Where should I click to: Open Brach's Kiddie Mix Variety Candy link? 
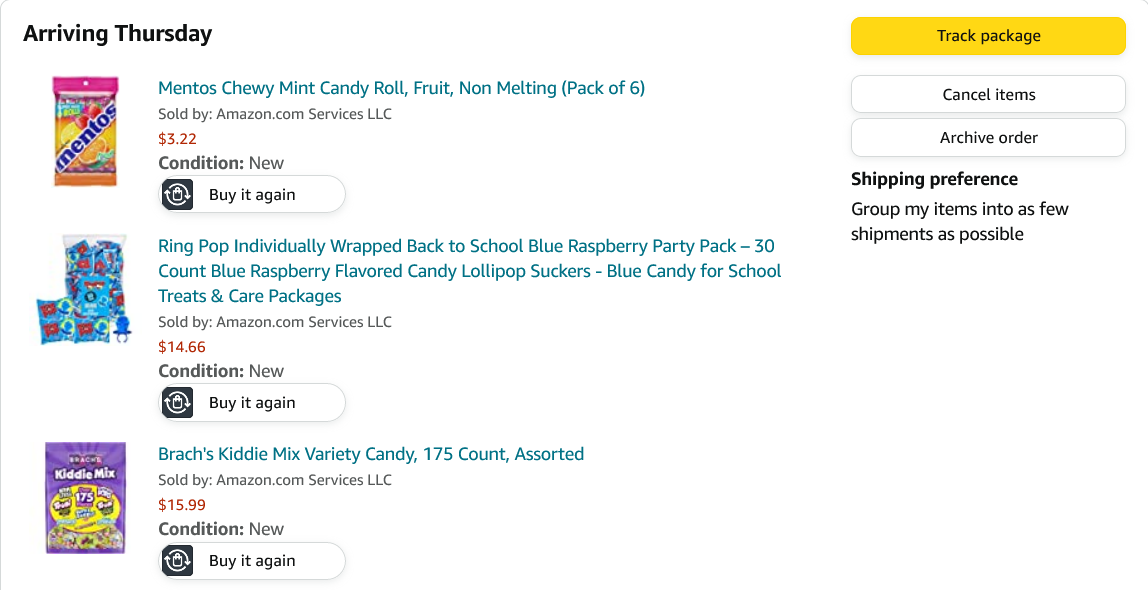(371, 454)
